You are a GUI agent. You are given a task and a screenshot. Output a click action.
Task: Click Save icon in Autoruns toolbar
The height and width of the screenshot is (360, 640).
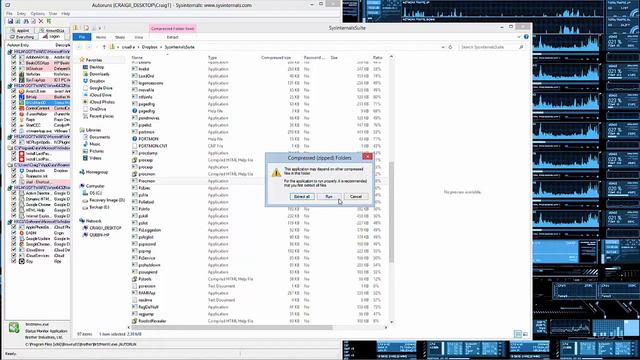[10, 21]
